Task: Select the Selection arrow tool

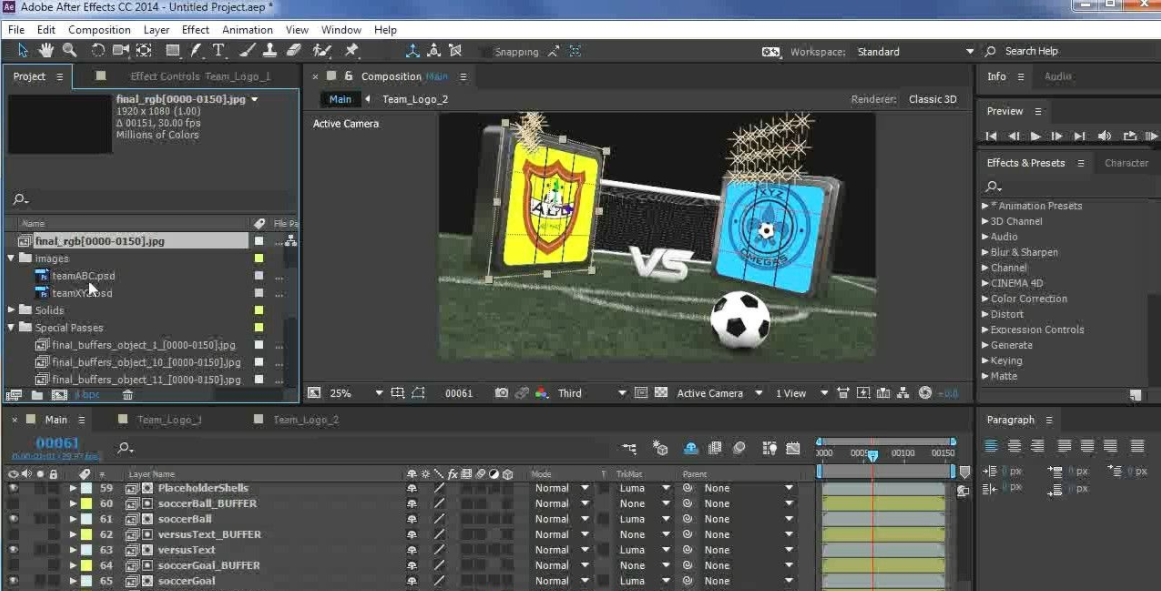Action: tap(22, 50)
